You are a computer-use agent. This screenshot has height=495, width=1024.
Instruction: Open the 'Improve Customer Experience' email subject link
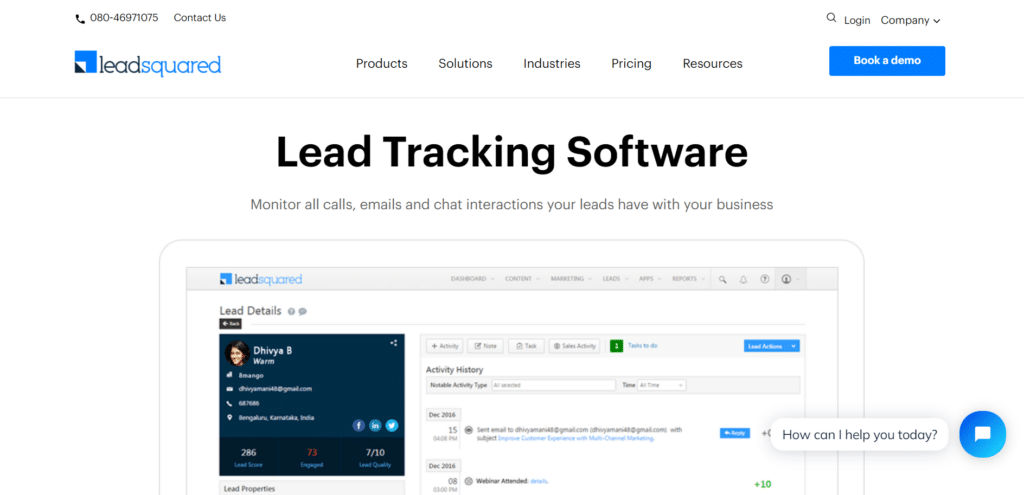576,439
